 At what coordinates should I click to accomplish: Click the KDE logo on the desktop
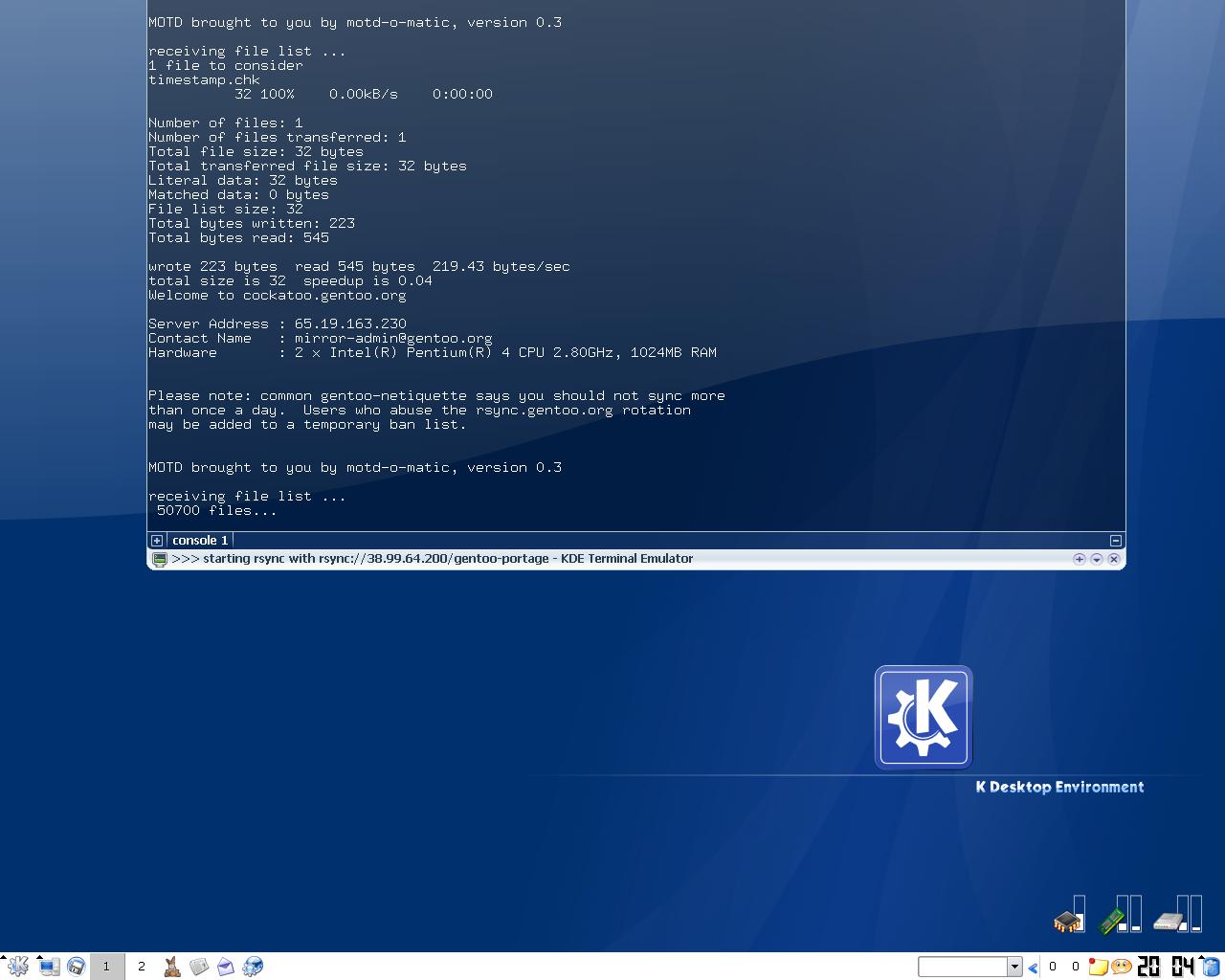(x=924, y=718)
